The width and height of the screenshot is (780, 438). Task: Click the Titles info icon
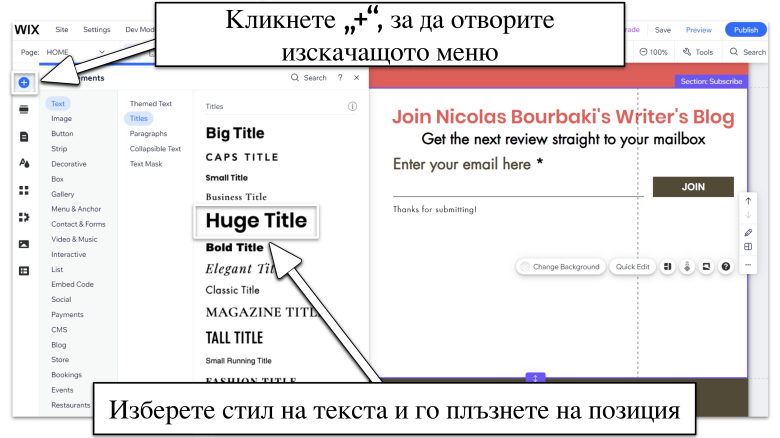tap(352, 106)
